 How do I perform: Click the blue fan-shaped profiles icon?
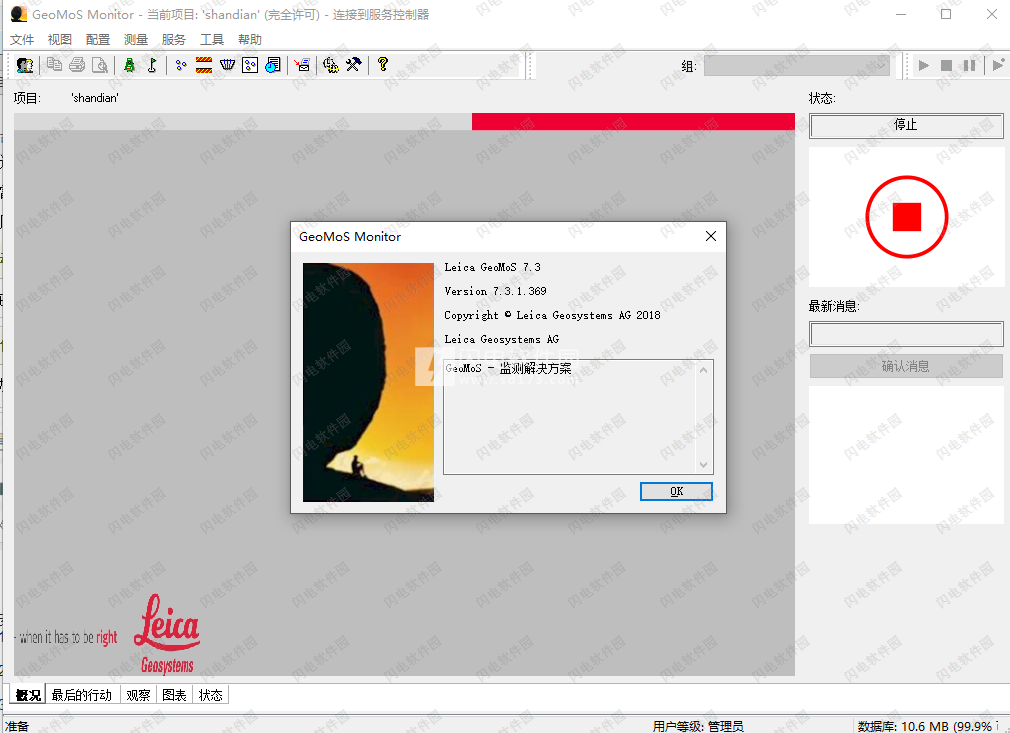[227, 64]
